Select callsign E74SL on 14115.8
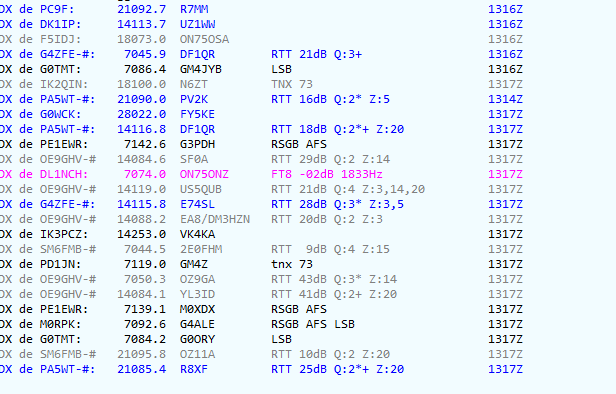 (x=197, y=204)
